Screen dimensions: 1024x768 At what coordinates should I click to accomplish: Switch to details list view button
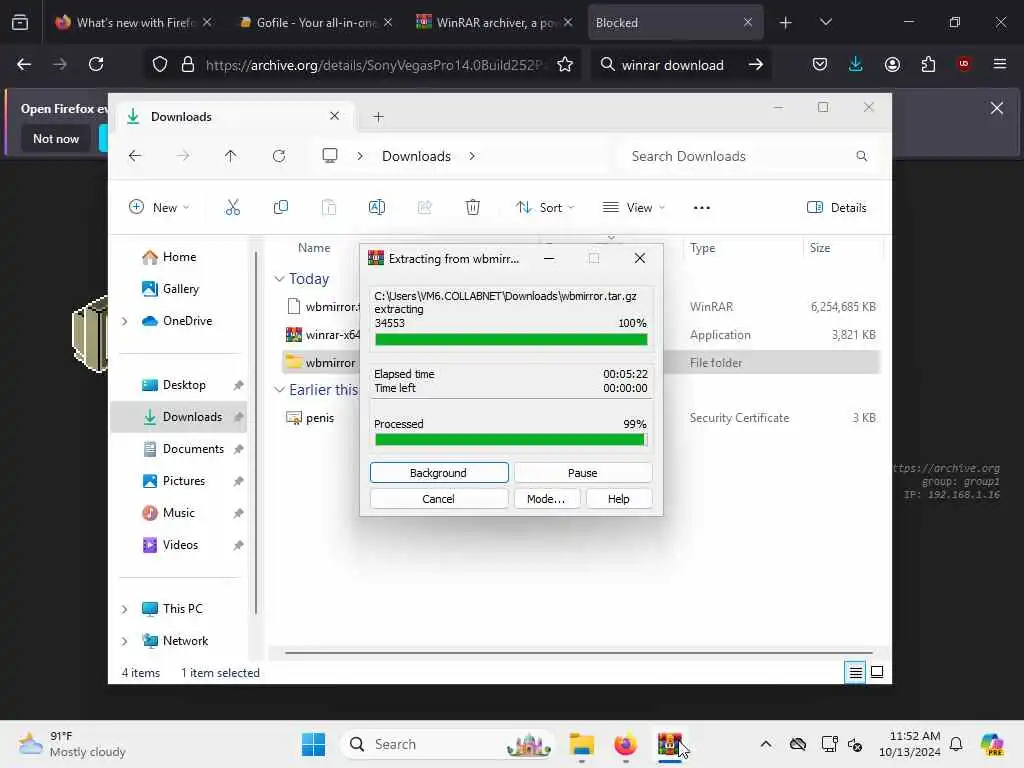coord(855,672)
